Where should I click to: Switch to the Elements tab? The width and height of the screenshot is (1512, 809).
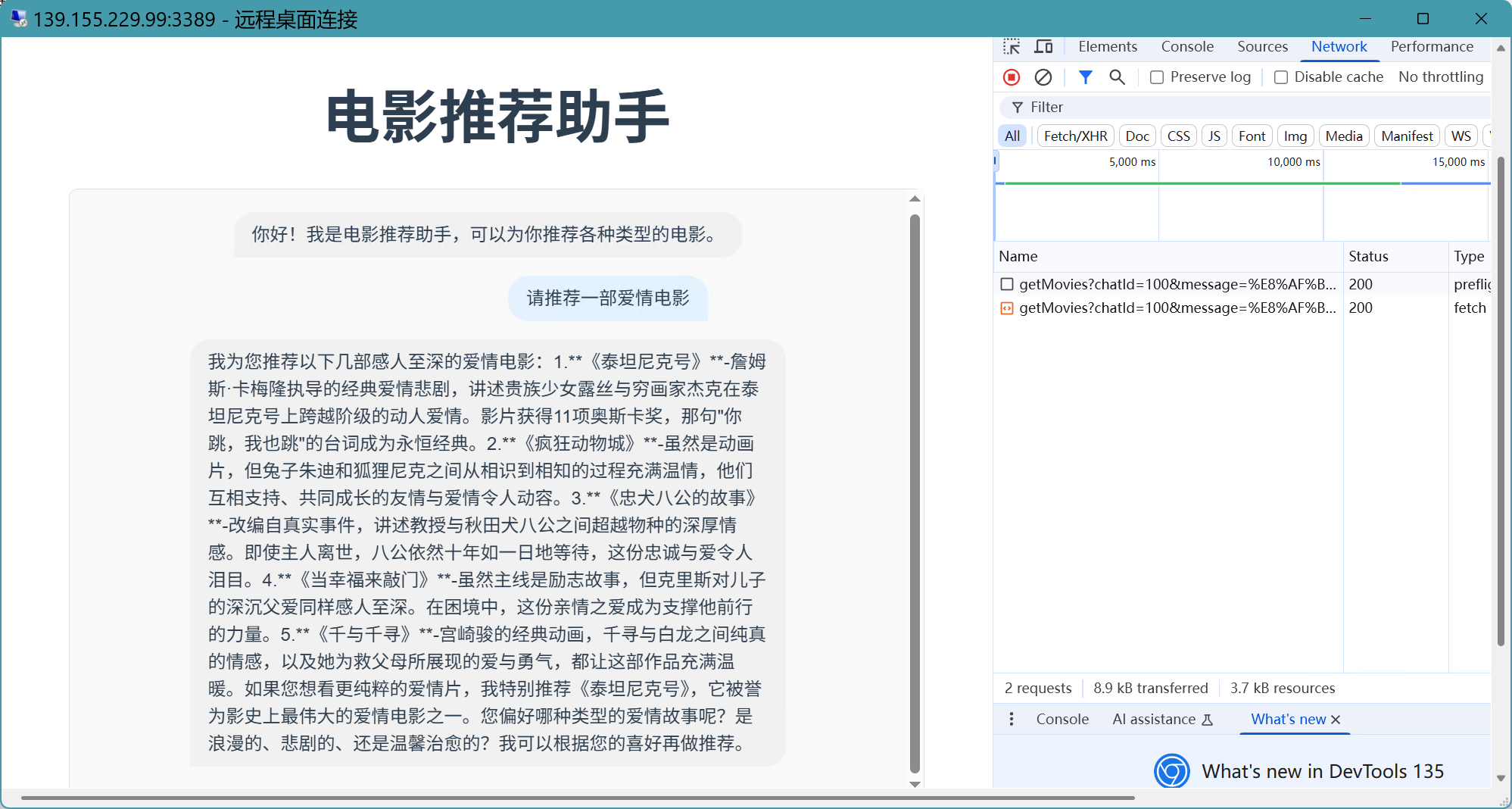[1107, 47]
